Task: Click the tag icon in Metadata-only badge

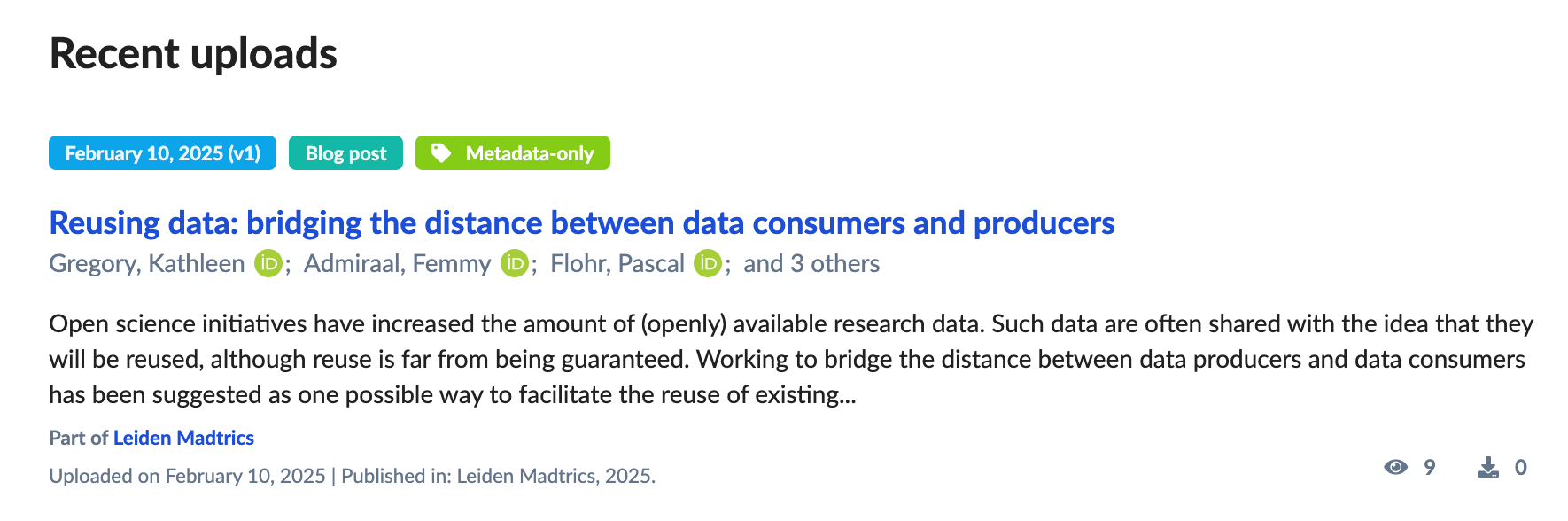Action: 441,153
